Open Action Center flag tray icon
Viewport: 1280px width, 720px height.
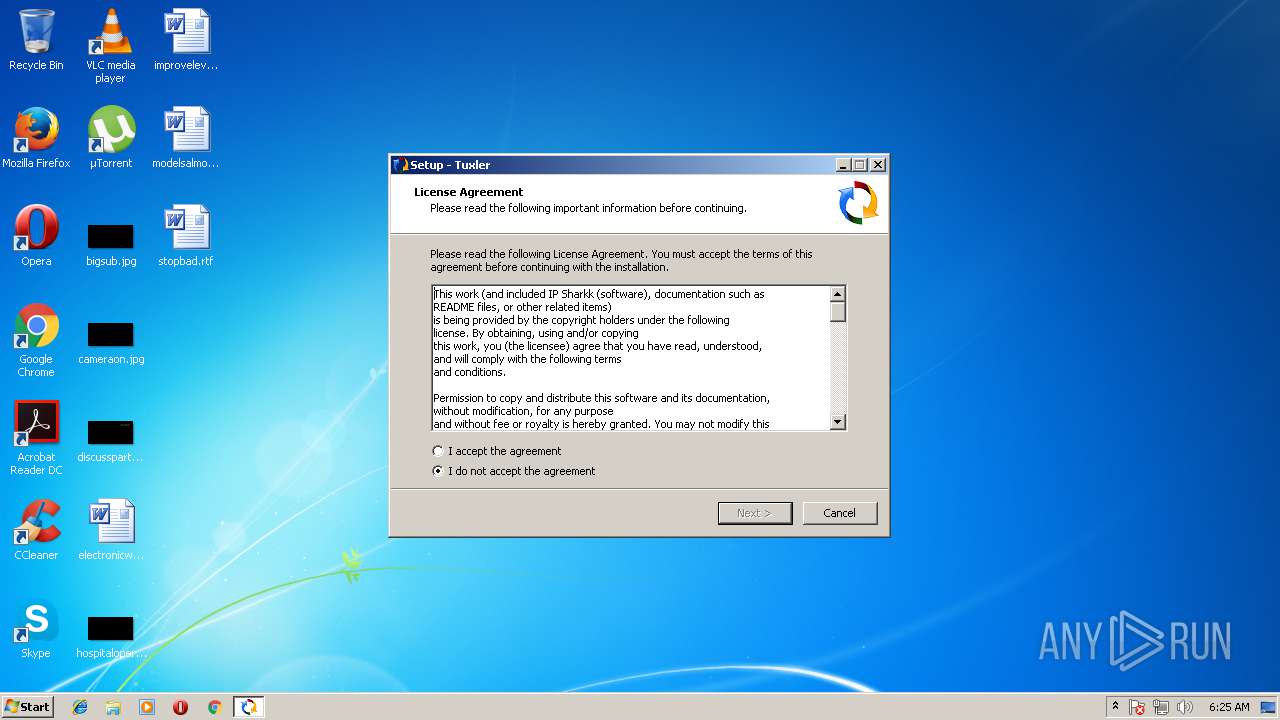click(x=1137, y=707)
